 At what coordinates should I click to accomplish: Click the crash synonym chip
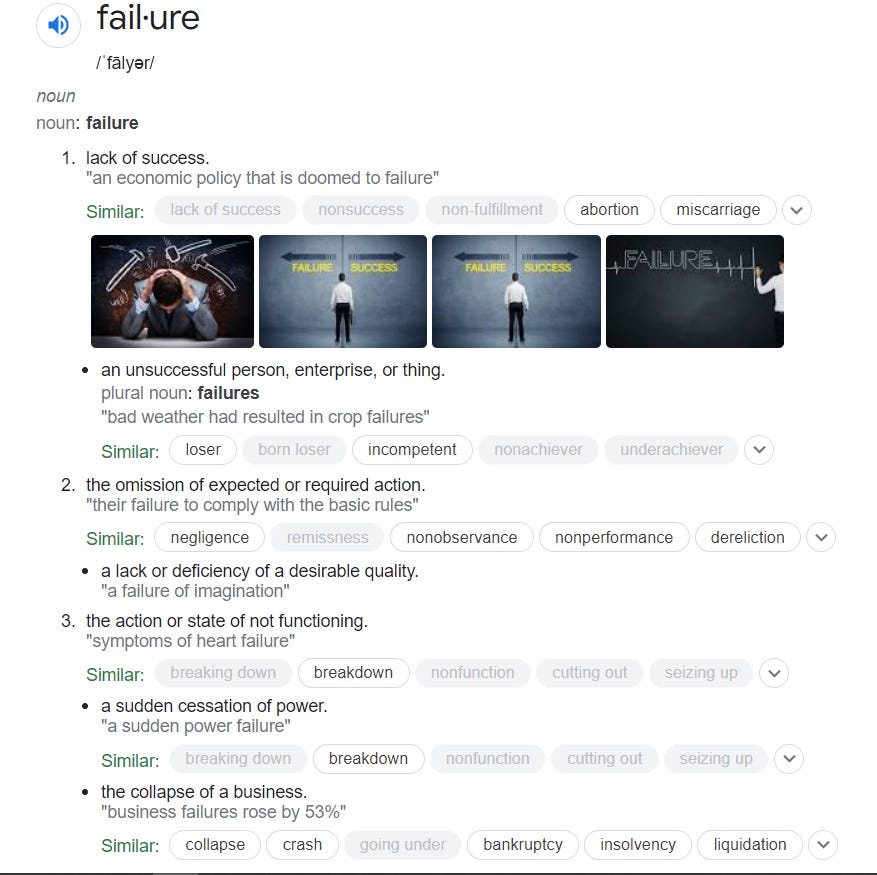click(303, 845)
